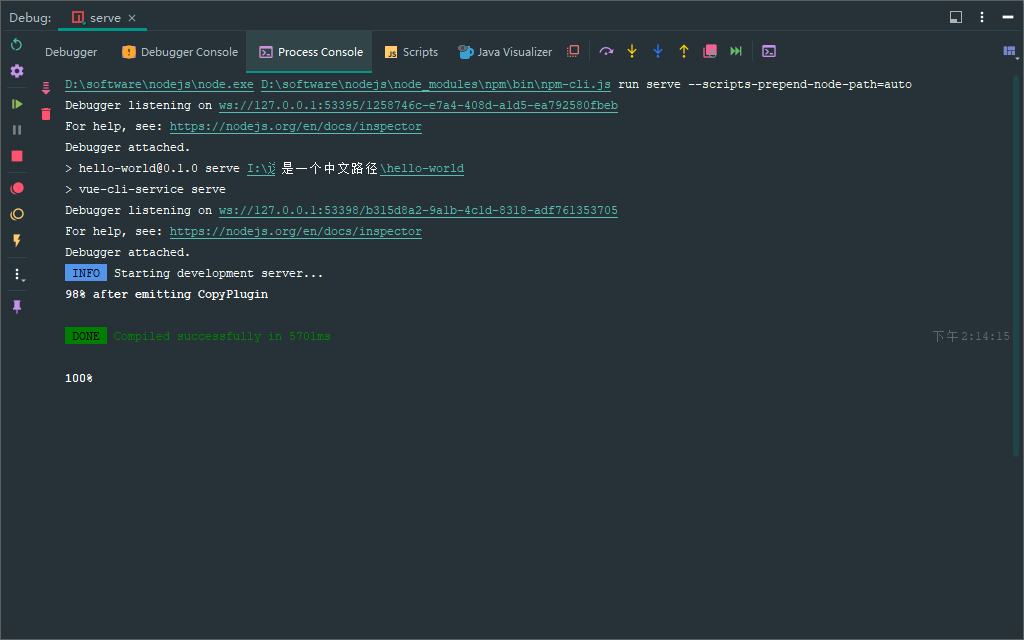This screenshot has width=1024, height=640.
Task: Open debugger settings gear icon
Action: point(17,71)
